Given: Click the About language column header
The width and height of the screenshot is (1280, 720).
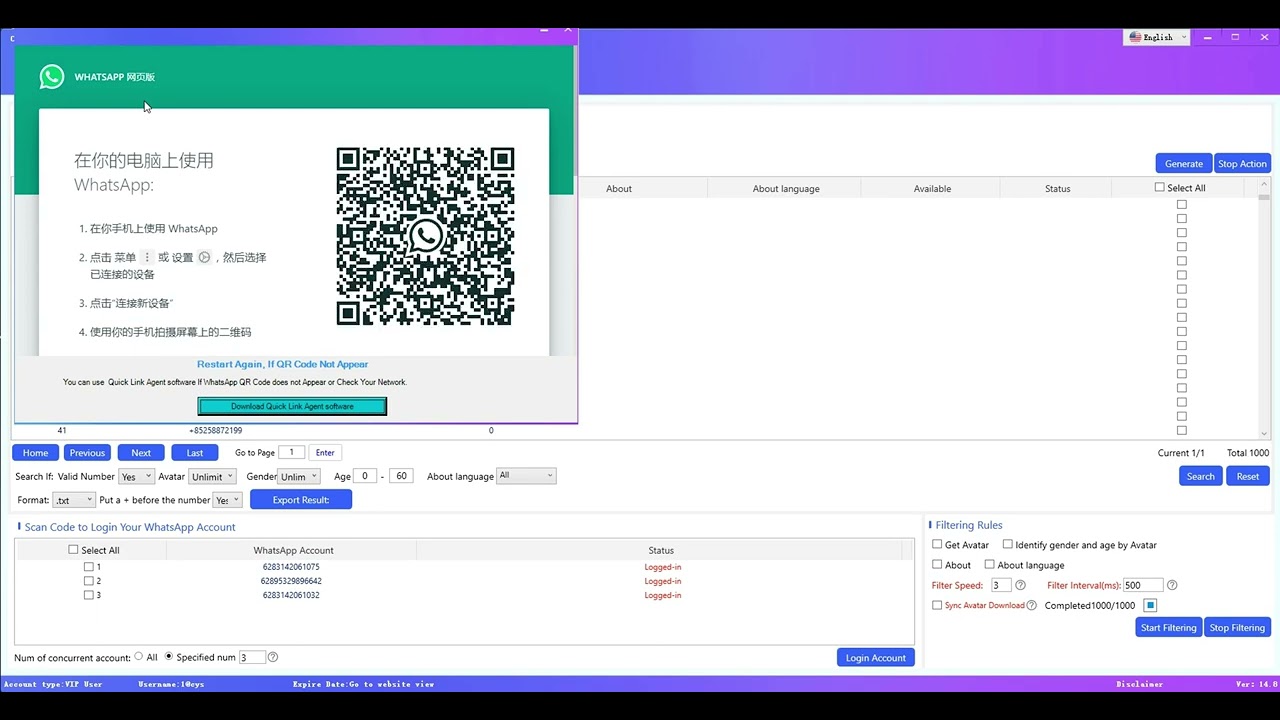Looking at the screenshot, I should (786, 188).
